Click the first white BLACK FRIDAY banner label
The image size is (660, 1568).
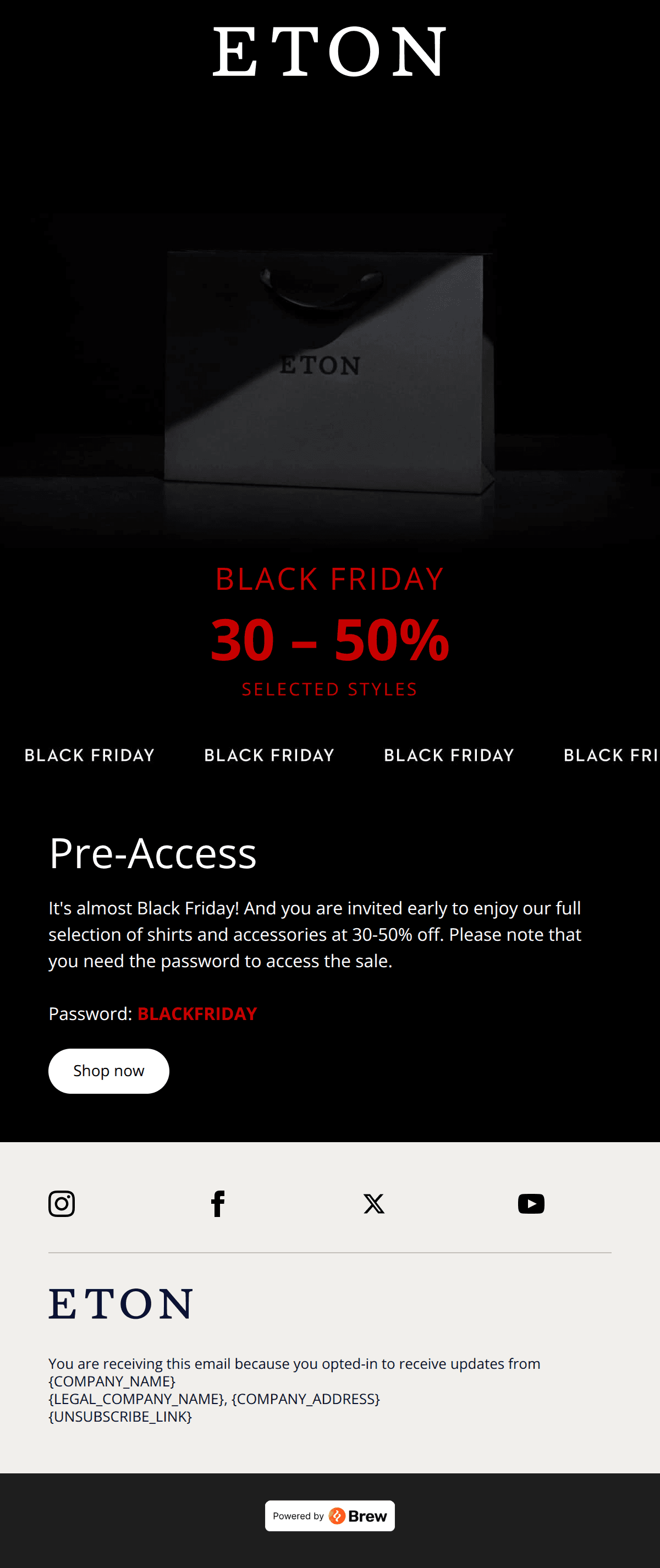coord(90,755)
